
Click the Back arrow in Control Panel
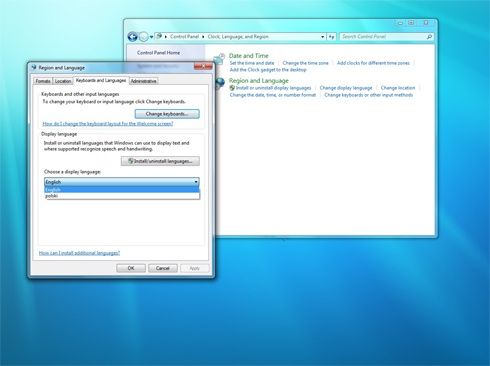(132, 37)
